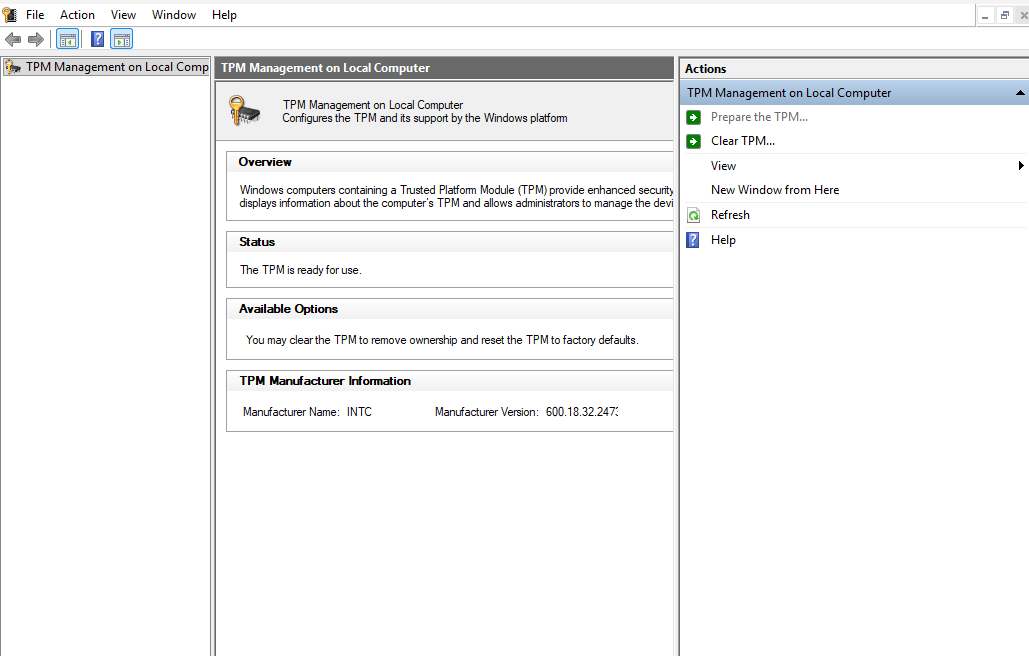Open the File menu
Screen dimensions: 1029x656
[x=35, y=14]
